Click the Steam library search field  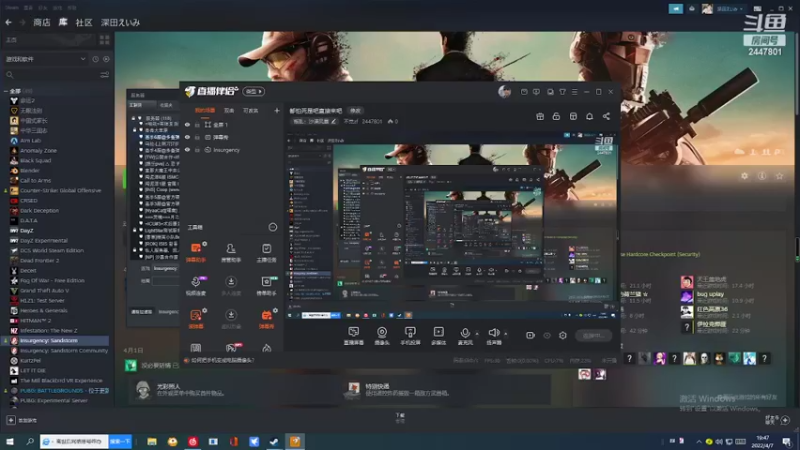pyautogui.click(x=51, y=75)
